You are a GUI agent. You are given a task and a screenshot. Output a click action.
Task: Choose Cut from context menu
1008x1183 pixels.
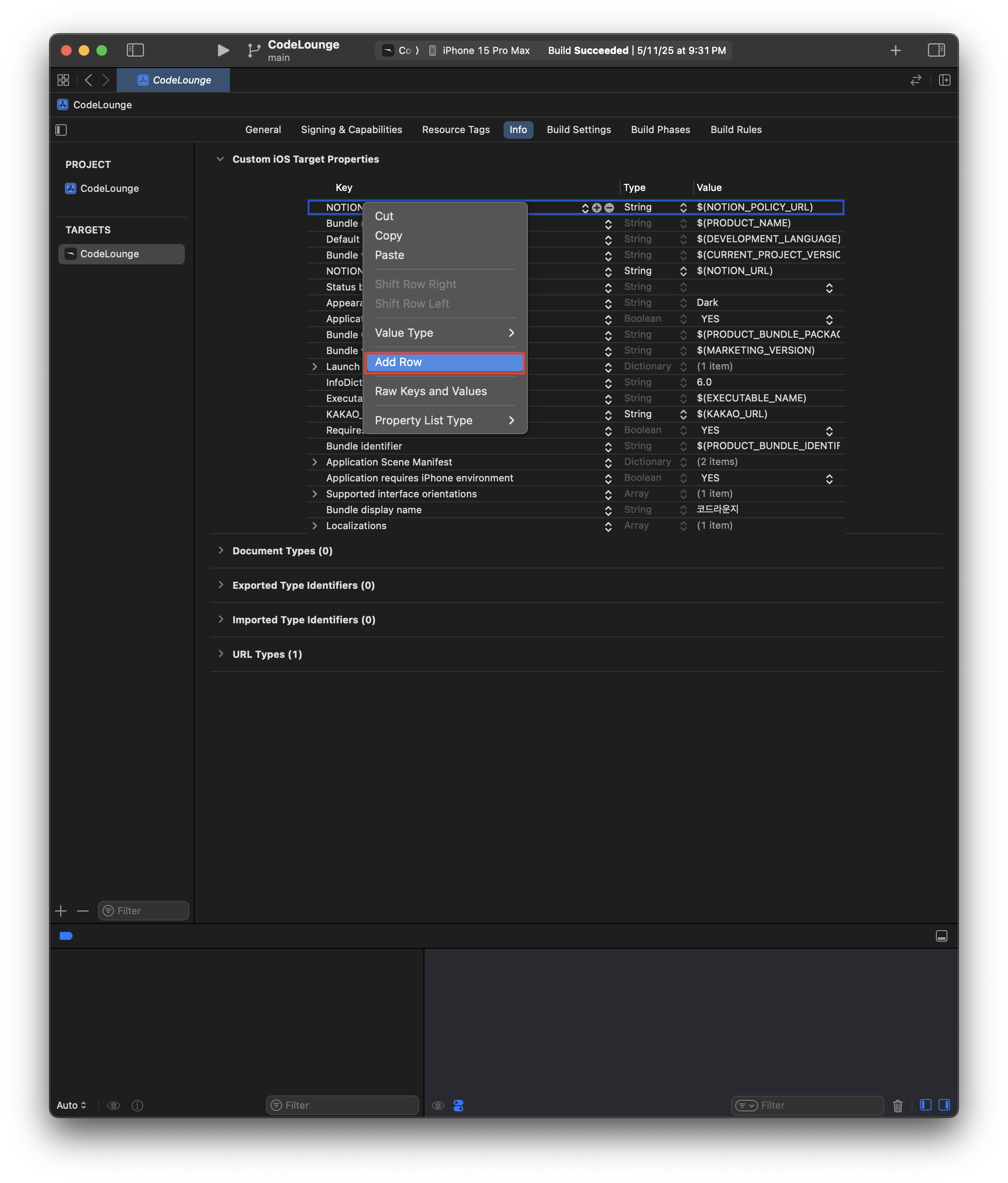click(444, 216)
